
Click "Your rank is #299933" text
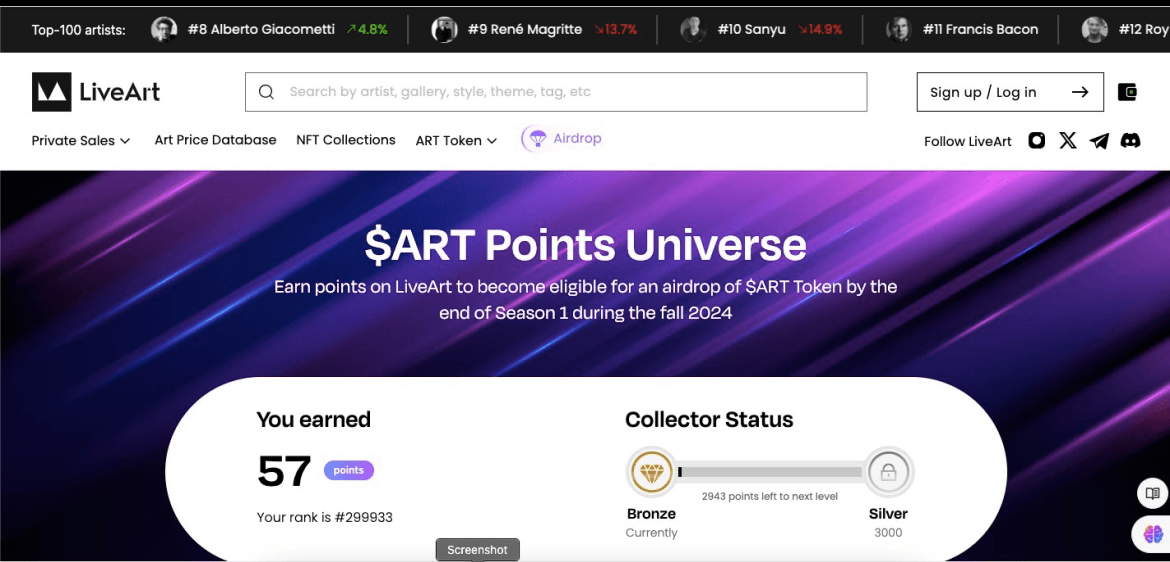click(x=325, y=517)
